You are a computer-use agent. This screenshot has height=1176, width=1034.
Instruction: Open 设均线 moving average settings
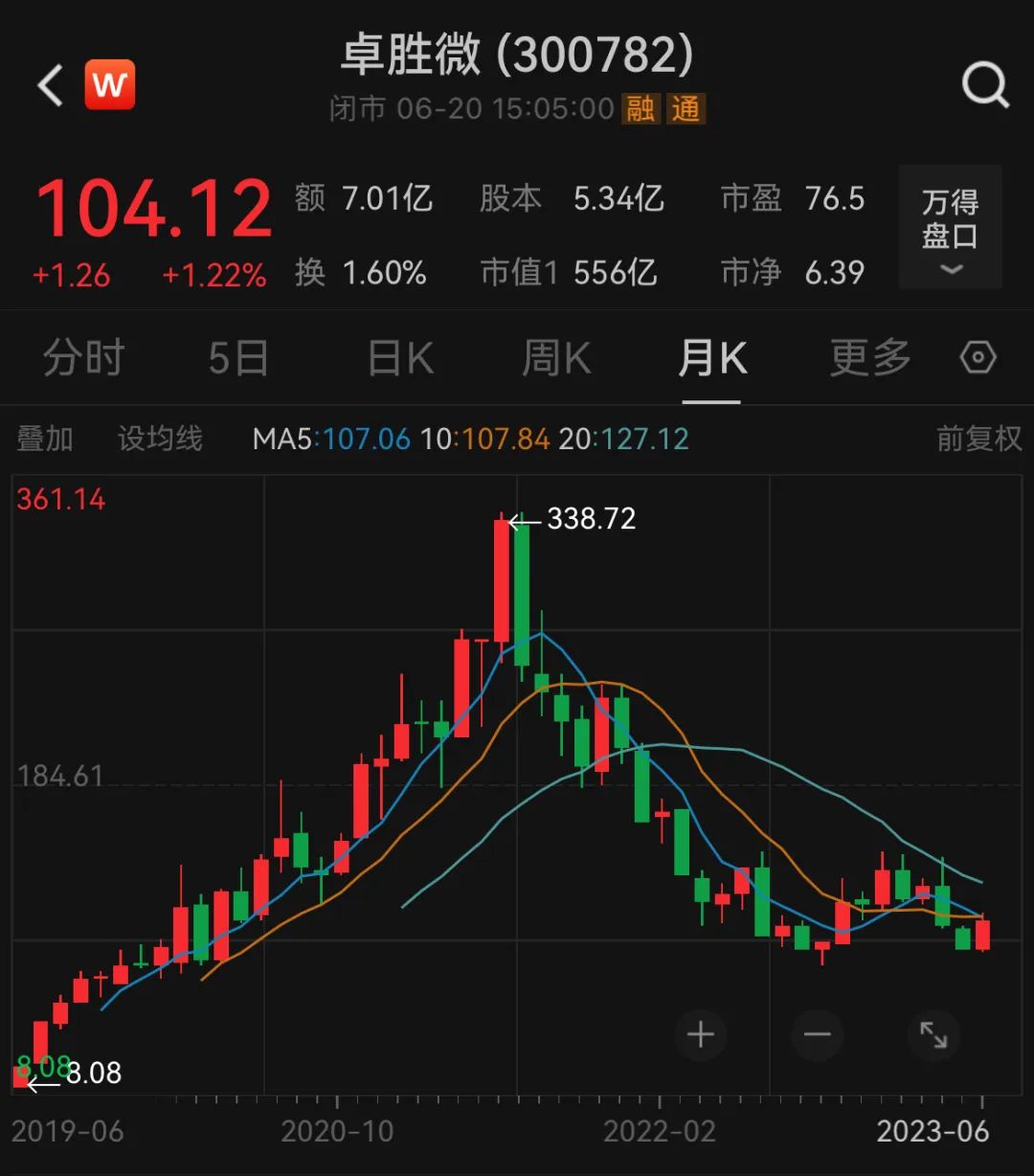(x=160, y=439)
